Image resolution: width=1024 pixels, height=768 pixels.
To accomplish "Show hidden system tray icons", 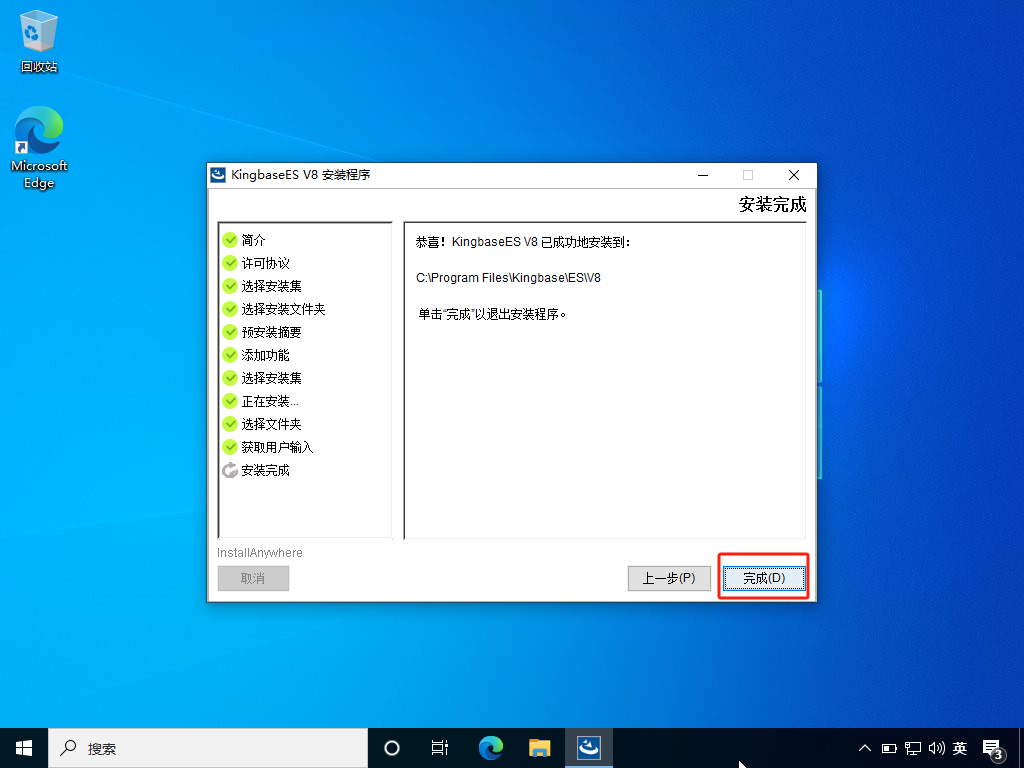I will (x=865, y=748).
